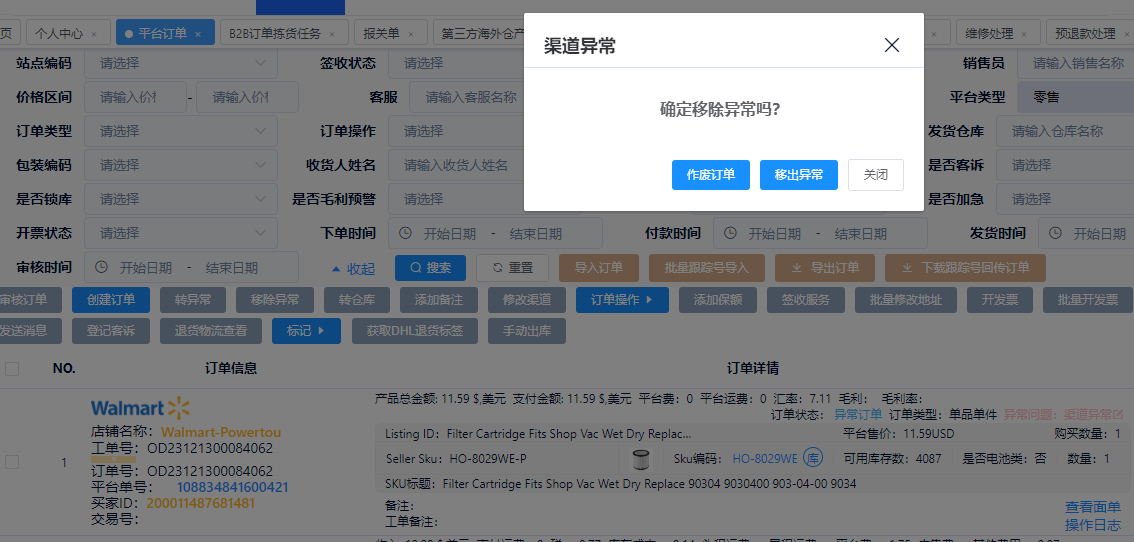Image resolution: width=1134 pixels, height=542 pixels.
Task: Open the 订单类型 dropdown
Action: tap(181, 131)
